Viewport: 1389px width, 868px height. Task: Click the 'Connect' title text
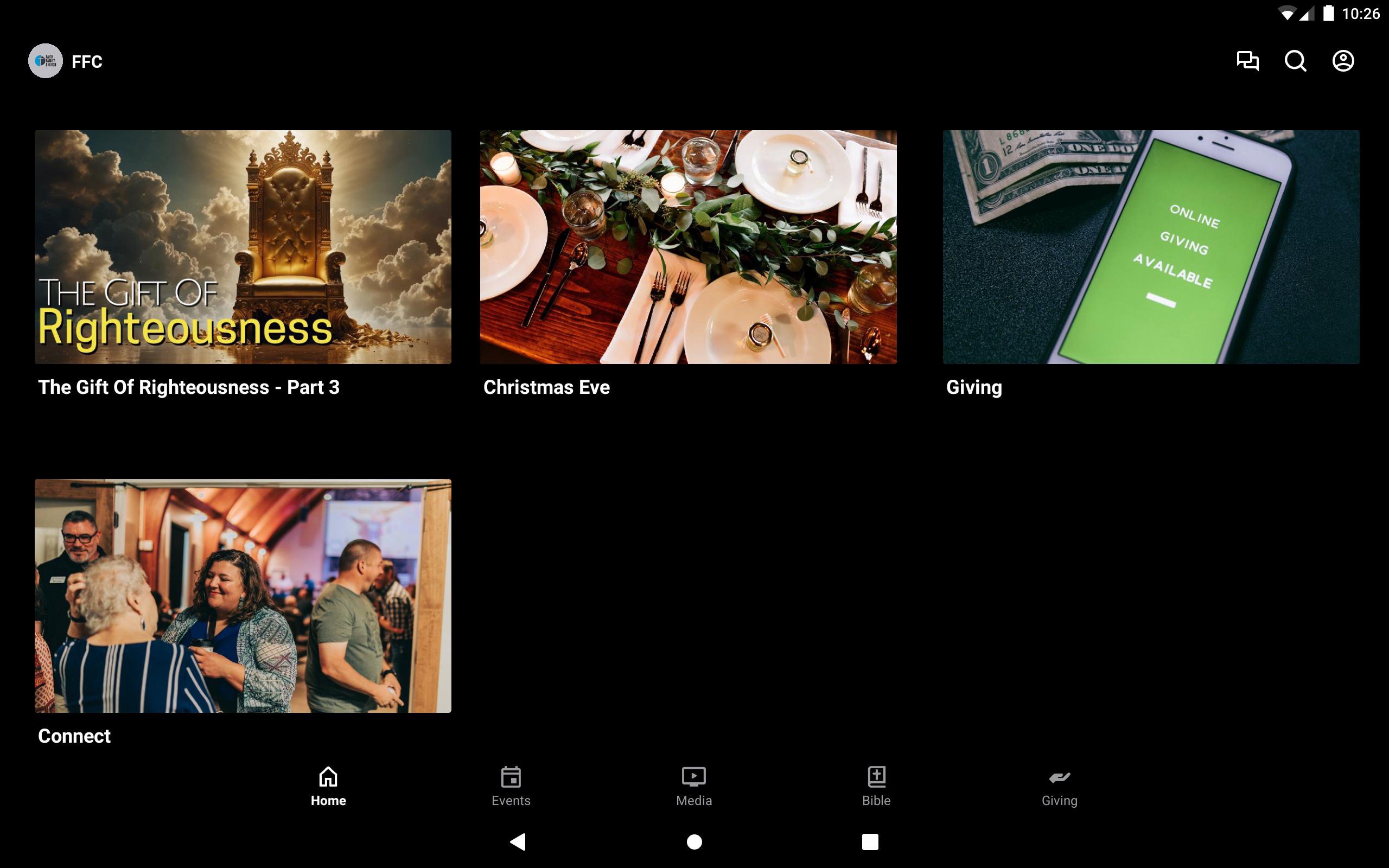tap(74, 736)
